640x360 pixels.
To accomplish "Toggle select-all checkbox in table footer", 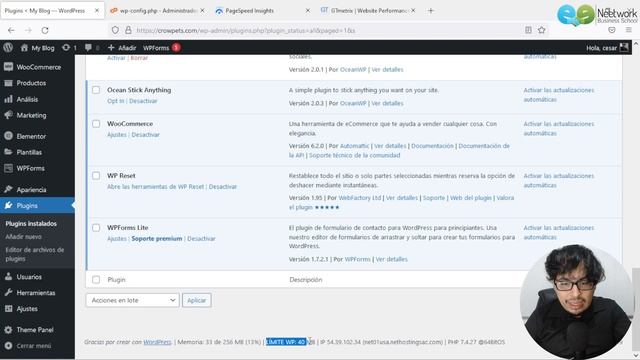I will 96,280.
